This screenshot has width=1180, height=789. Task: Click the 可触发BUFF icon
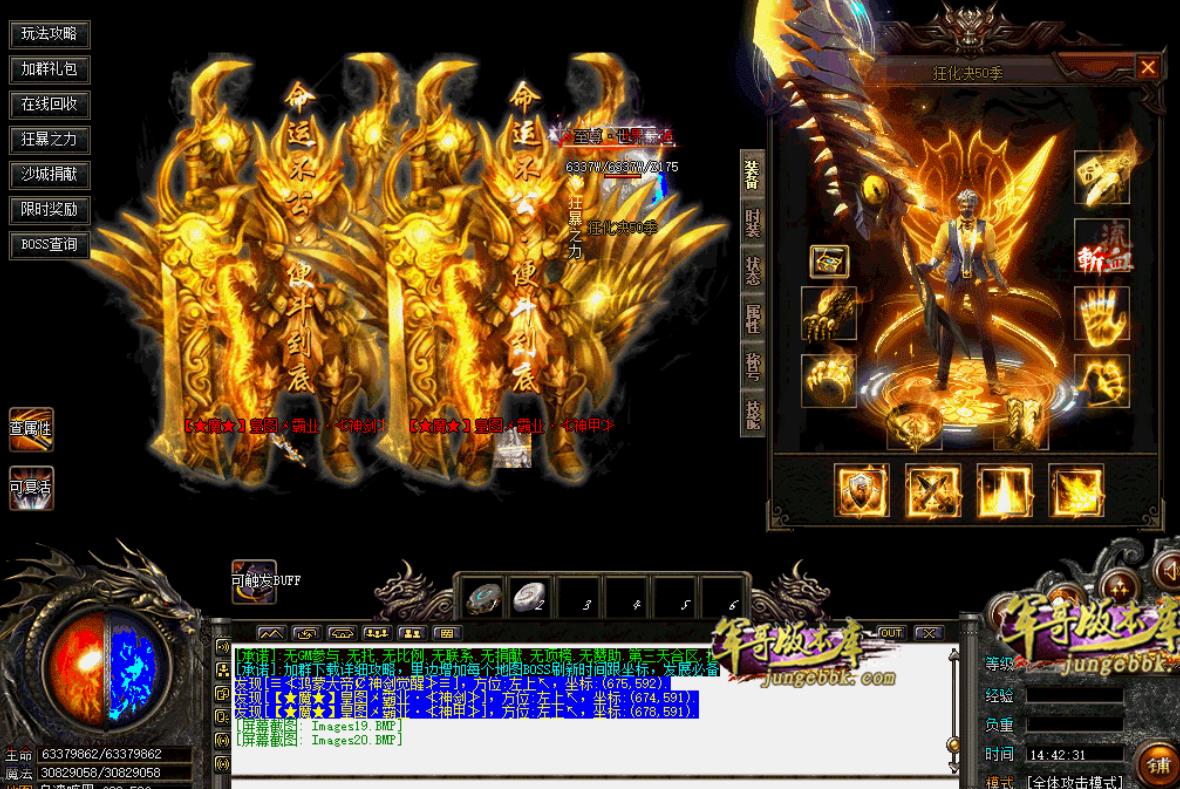tap(254, 579)
